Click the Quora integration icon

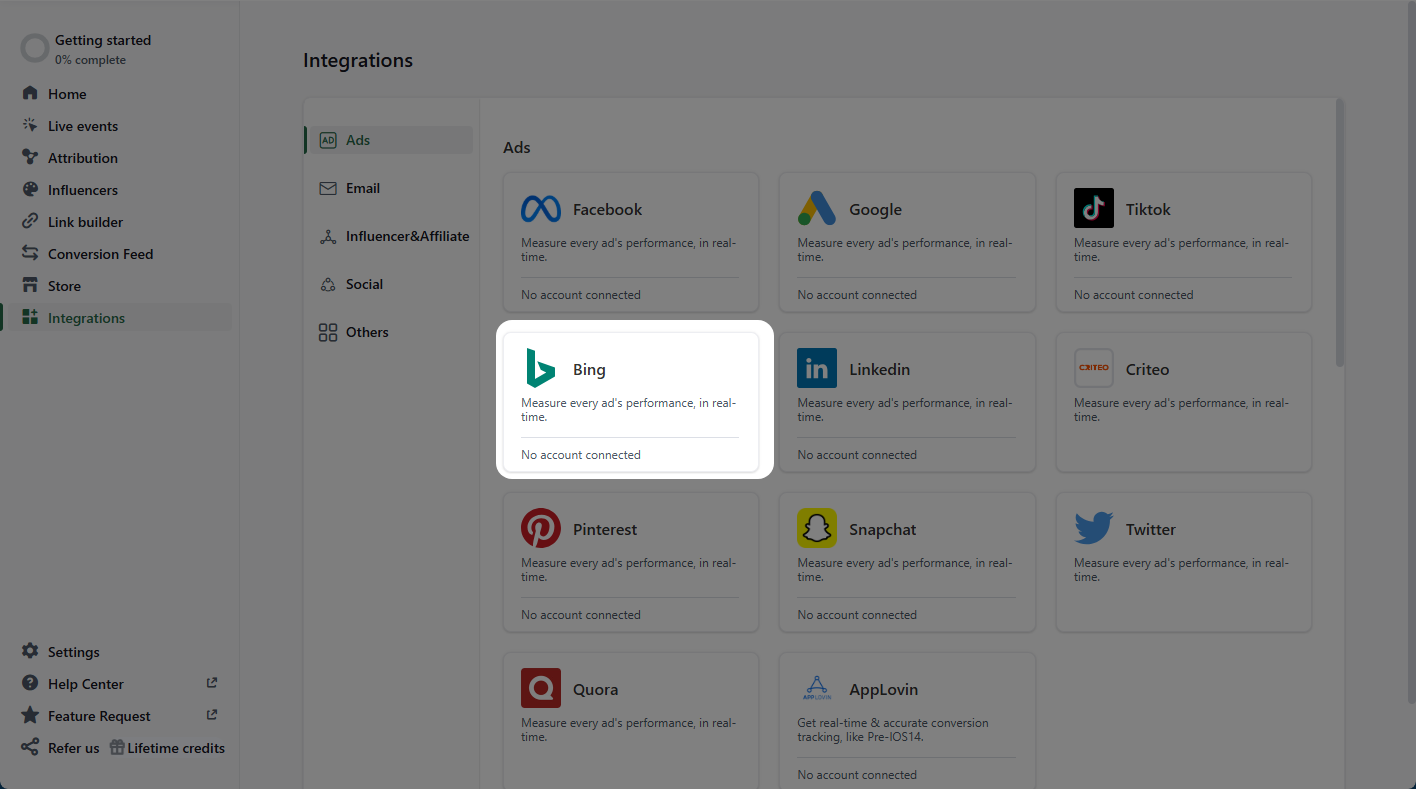(x=541, y=688)
